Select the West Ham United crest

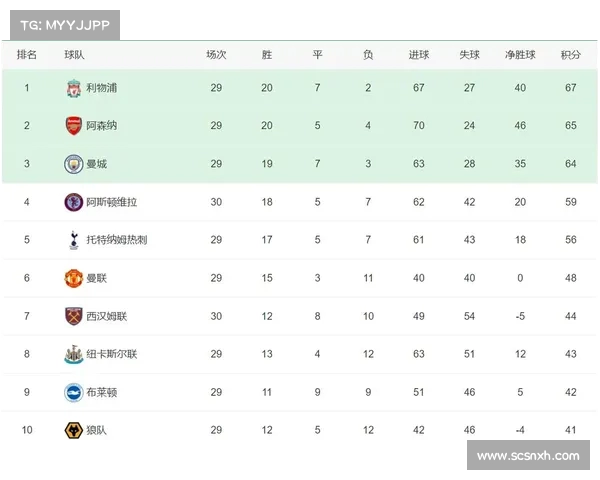[x=73, y=316]
